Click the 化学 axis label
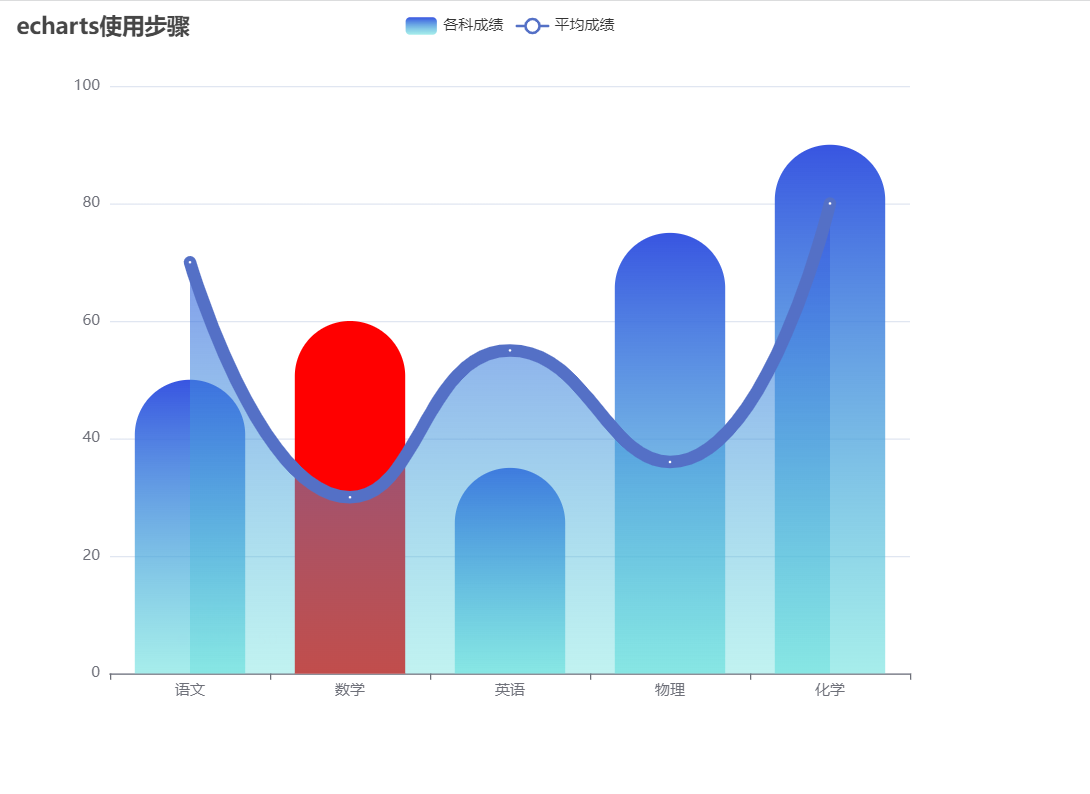Screen dimensions: 1090x794 coord(830,690)
